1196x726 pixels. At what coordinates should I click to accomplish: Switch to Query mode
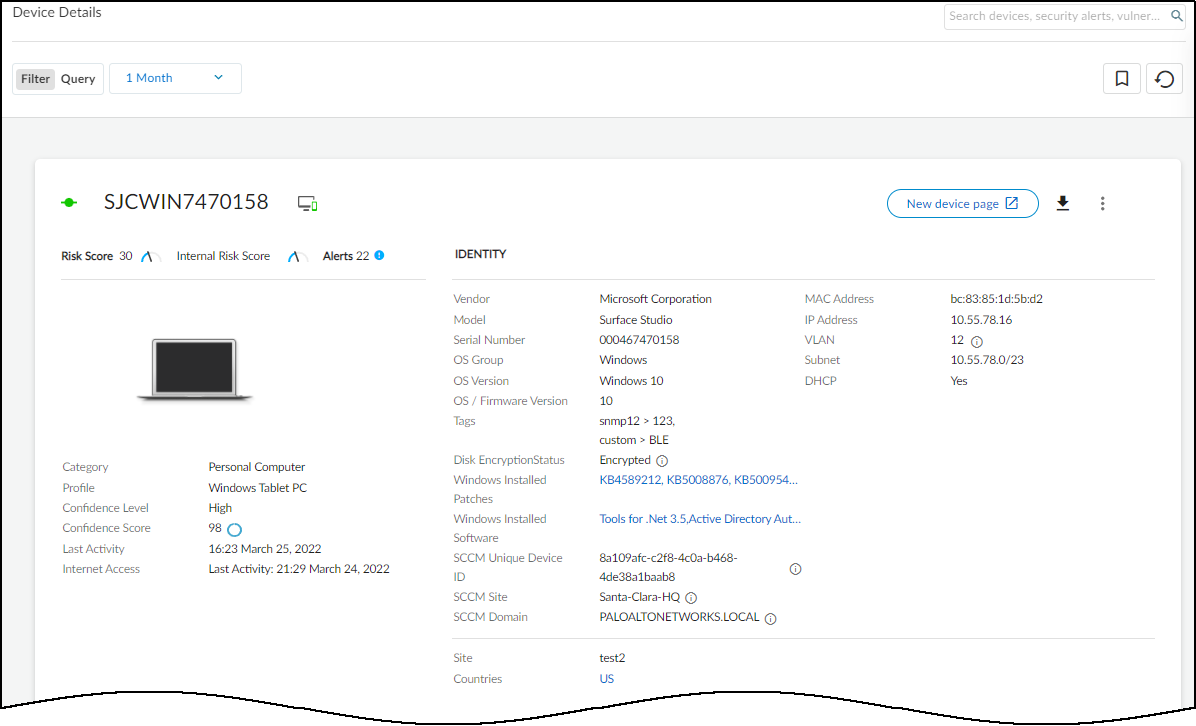point(78,79)
